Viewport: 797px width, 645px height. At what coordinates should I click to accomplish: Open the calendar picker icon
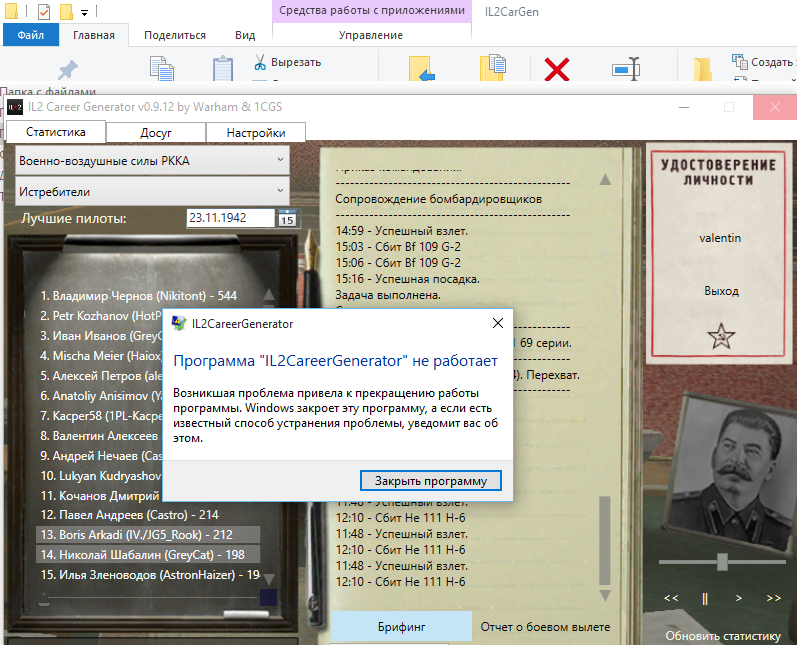[287, 219]
